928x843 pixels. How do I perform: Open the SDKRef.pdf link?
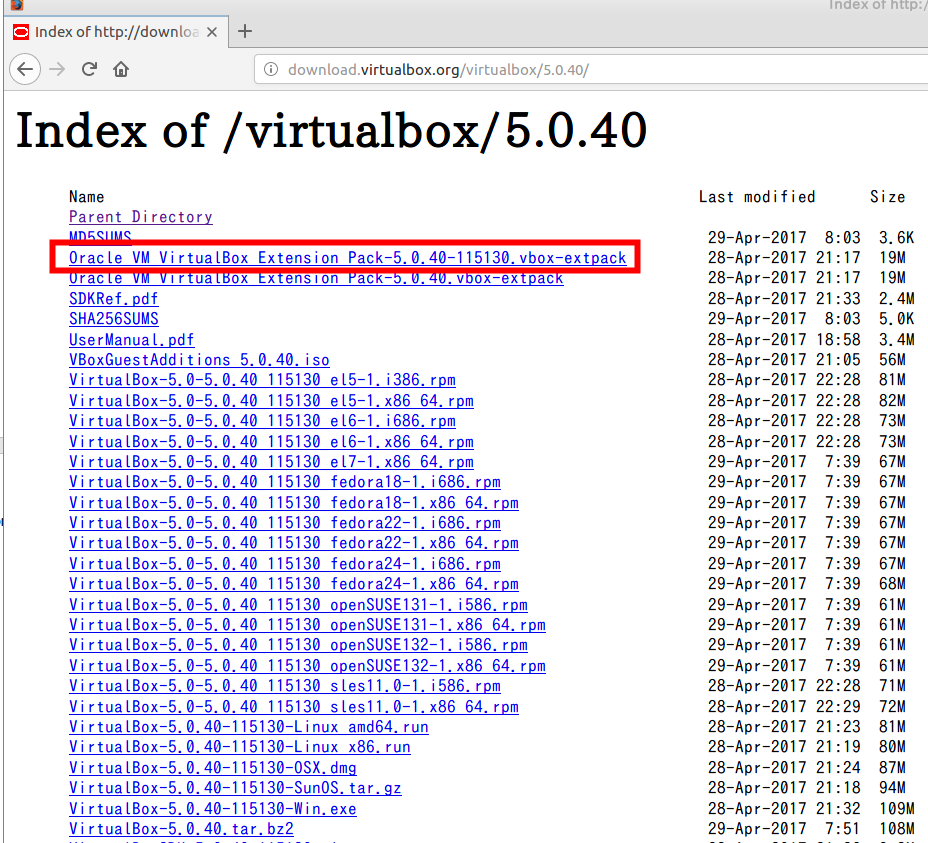(113, 299)
